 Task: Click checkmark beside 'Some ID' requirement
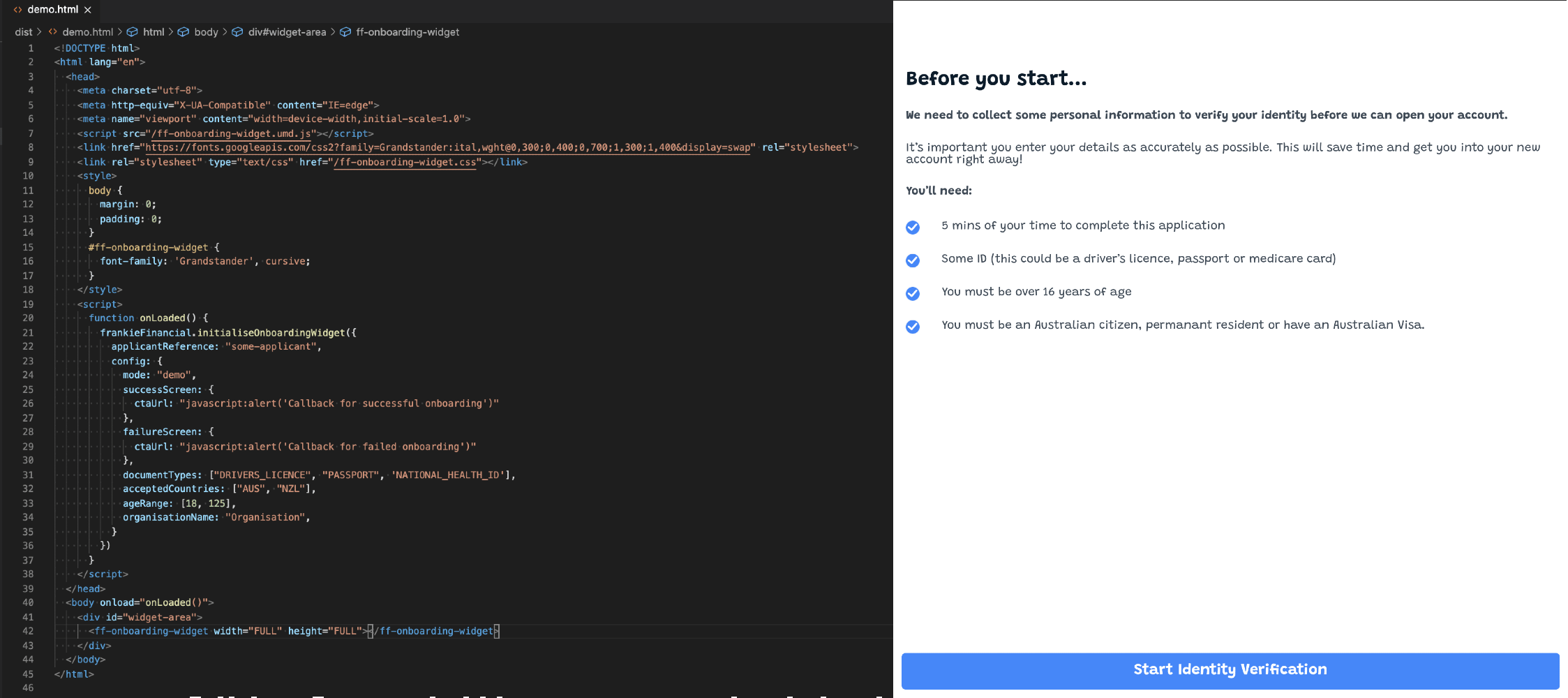pos(913,260)
